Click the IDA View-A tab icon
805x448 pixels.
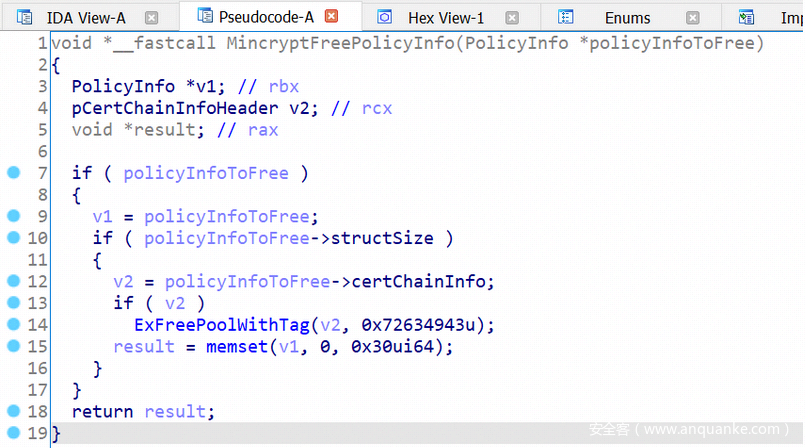pyautogui.click(x=24, y=18)
